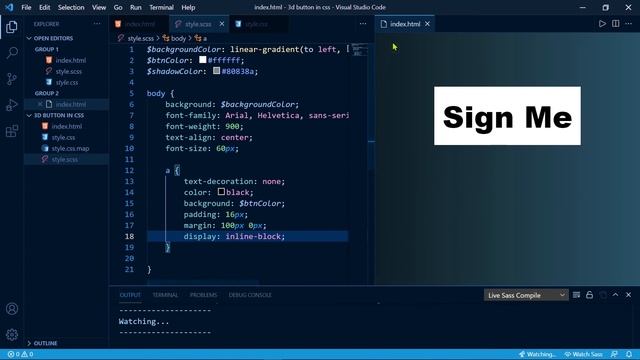640x360 pixels.
Task: Collapse the 3D BUTTON IN CSS folder
Action: click(67, 116)
